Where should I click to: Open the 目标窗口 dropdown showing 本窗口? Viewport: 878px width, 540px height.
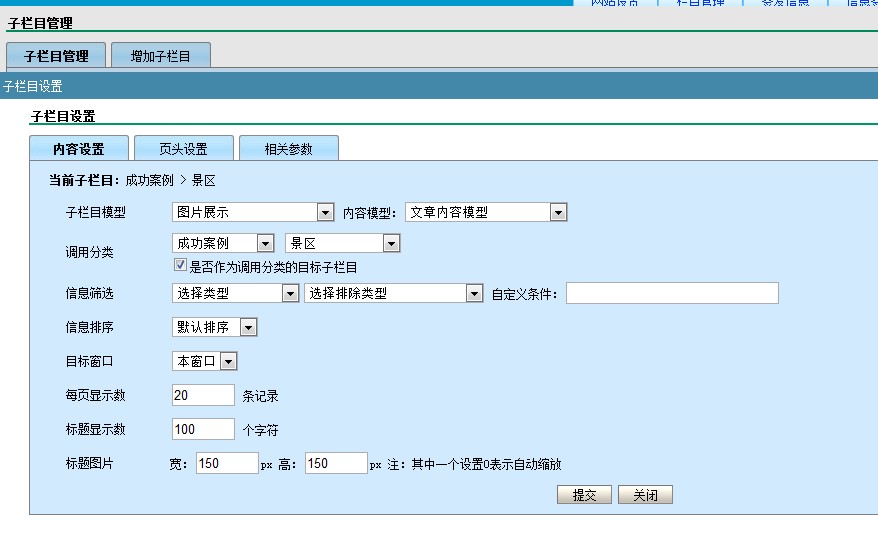coord(204,361)
